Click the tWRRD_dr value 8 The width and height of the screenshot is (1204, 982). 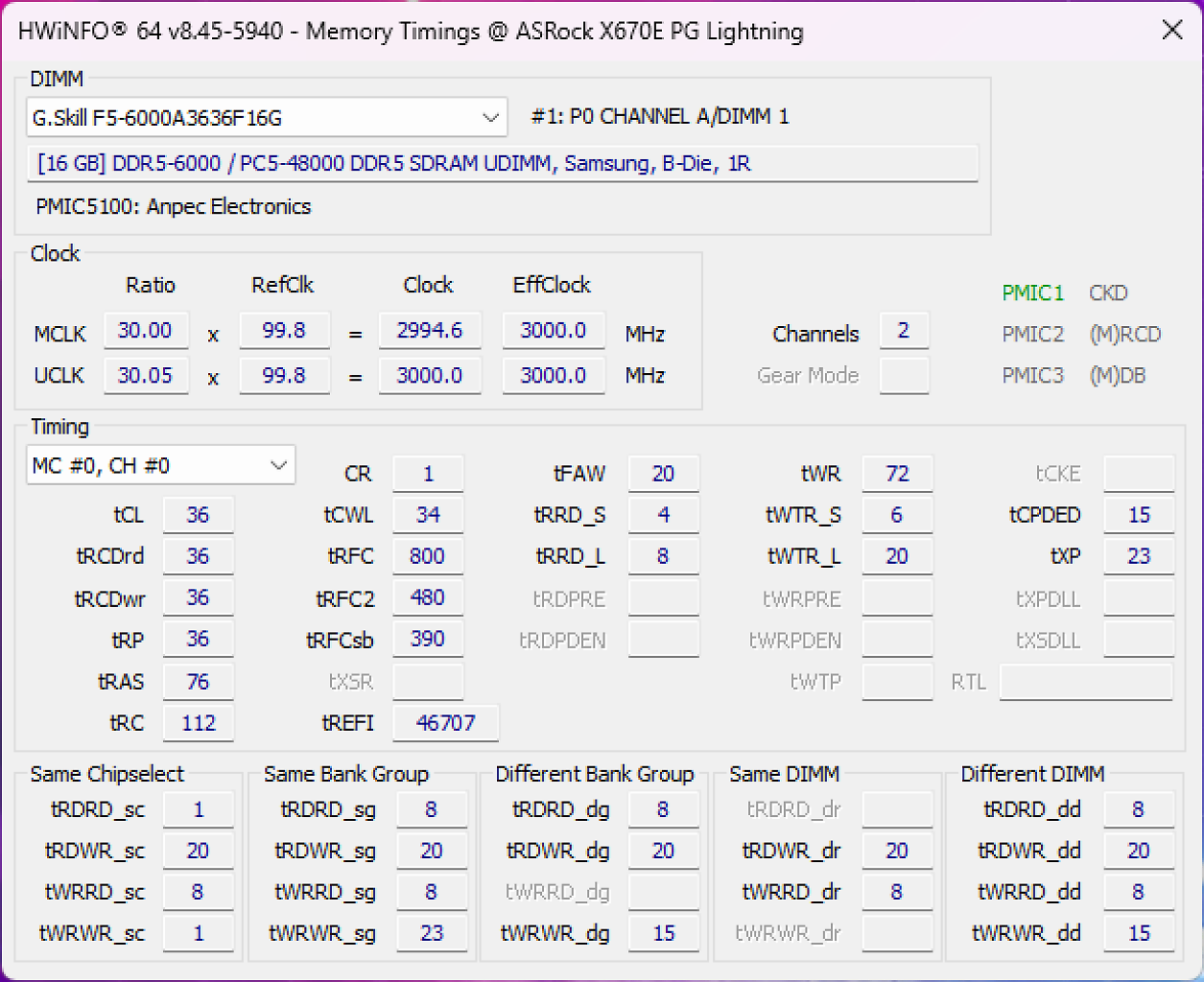tap(897, 892)
